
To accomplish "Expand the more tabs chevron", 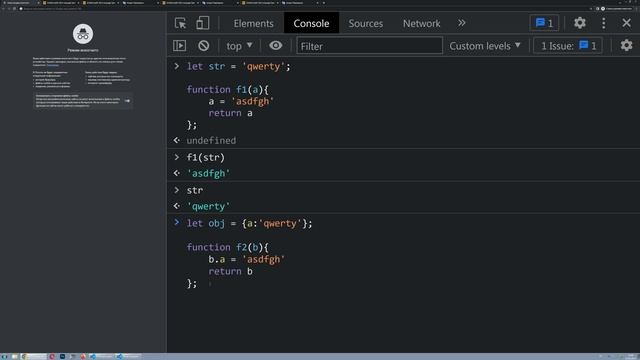I will (462, 23).
